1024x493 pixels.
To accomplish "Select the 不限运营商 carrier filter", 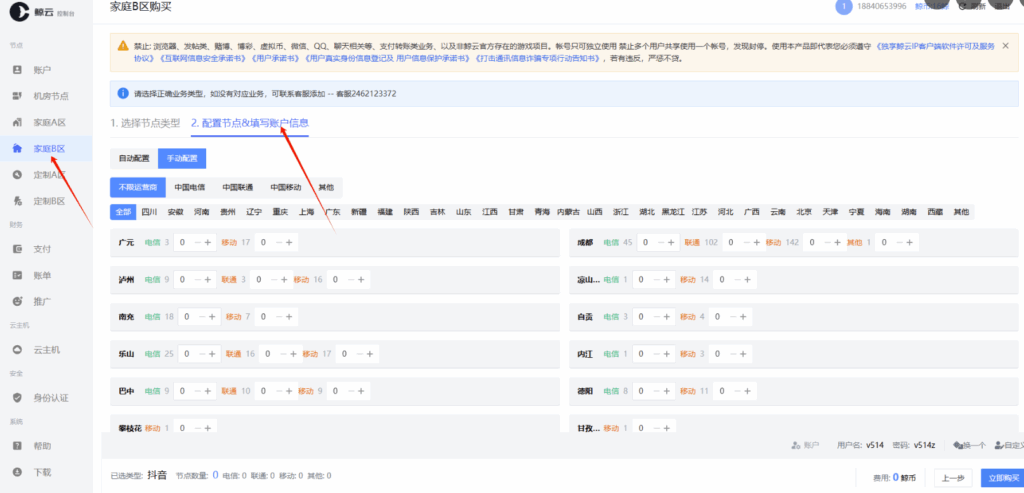I will (138, 187).
